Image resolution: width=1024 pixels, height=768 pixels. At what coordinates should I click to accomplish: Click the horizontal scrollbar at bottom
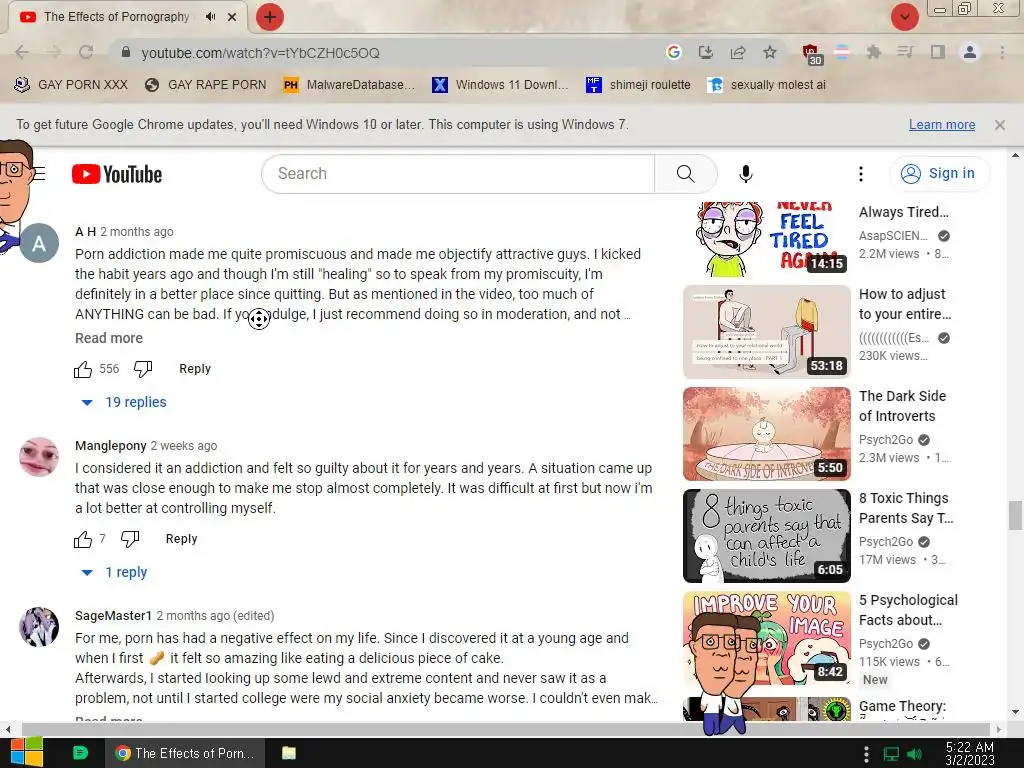[x=506, y=729]
